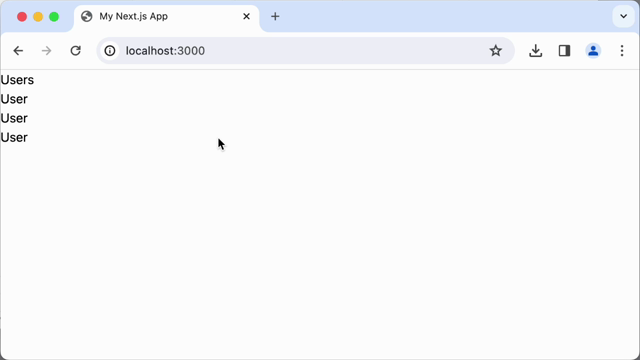The height and width of the screenshot is (360, 640).
Task: Click the third User entry
Action: click(14, 138)
